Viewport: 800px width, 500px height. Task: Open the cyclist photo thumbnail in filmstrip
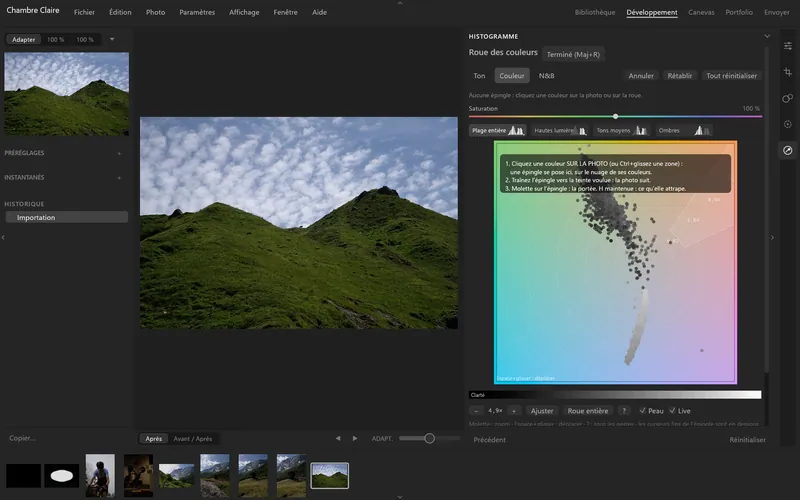coord(100,476)
